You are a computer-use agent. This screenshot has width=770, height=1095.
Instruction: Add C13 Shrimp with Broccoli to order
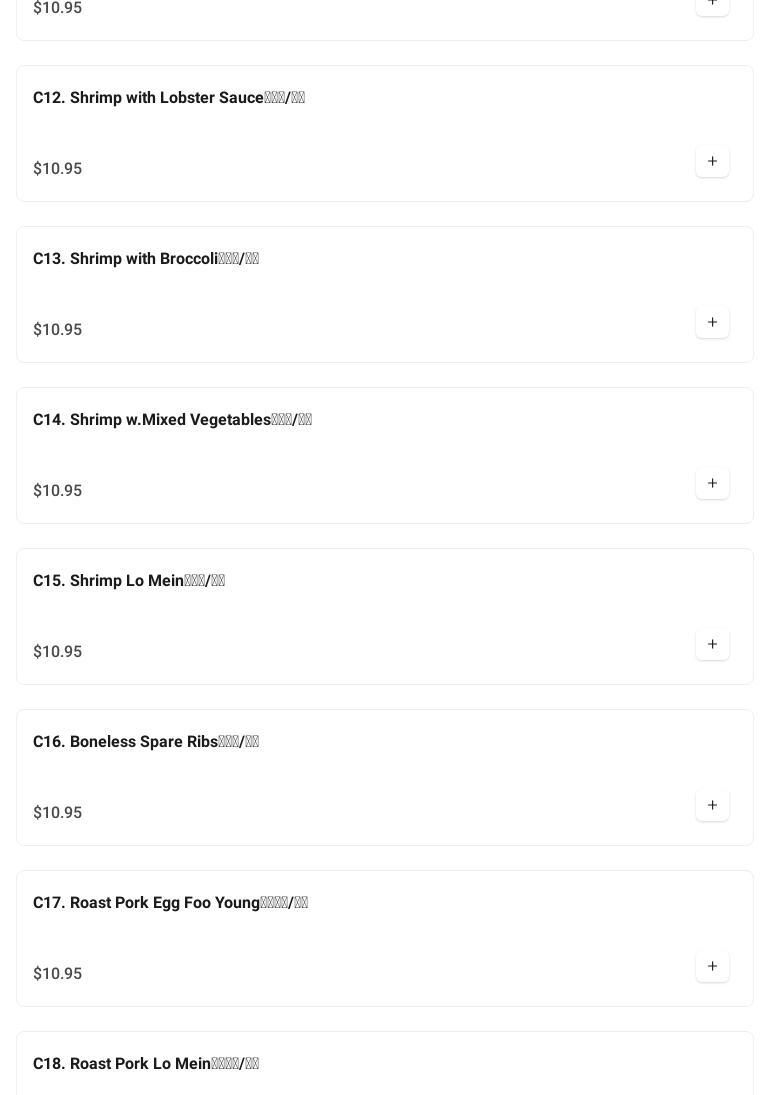click(712, 323)
